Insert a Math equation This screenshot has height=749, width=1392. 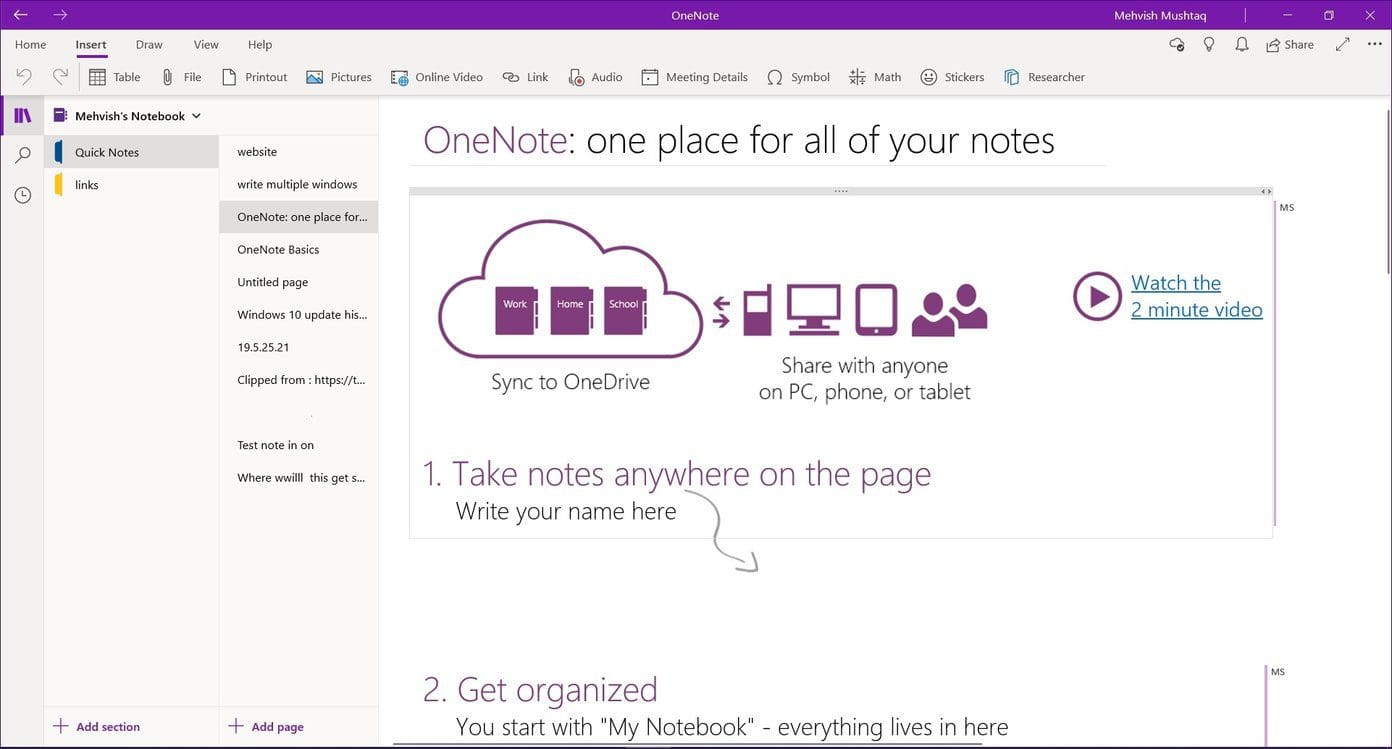[x=873, y=76]
